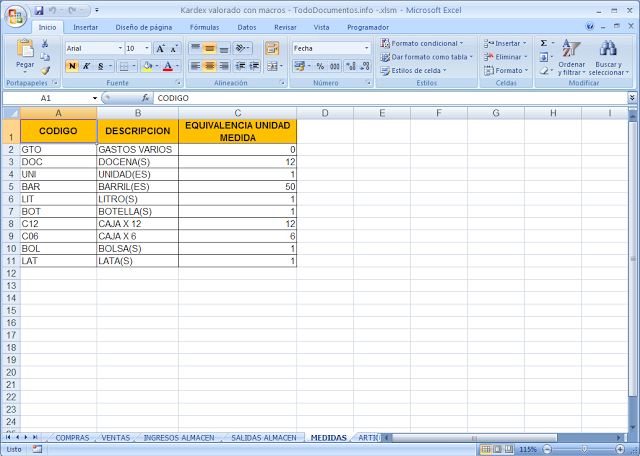The height and width of the screenshot is (456, 640).
Task: Zoom out with the minus button
Action: tap(548, 449)
